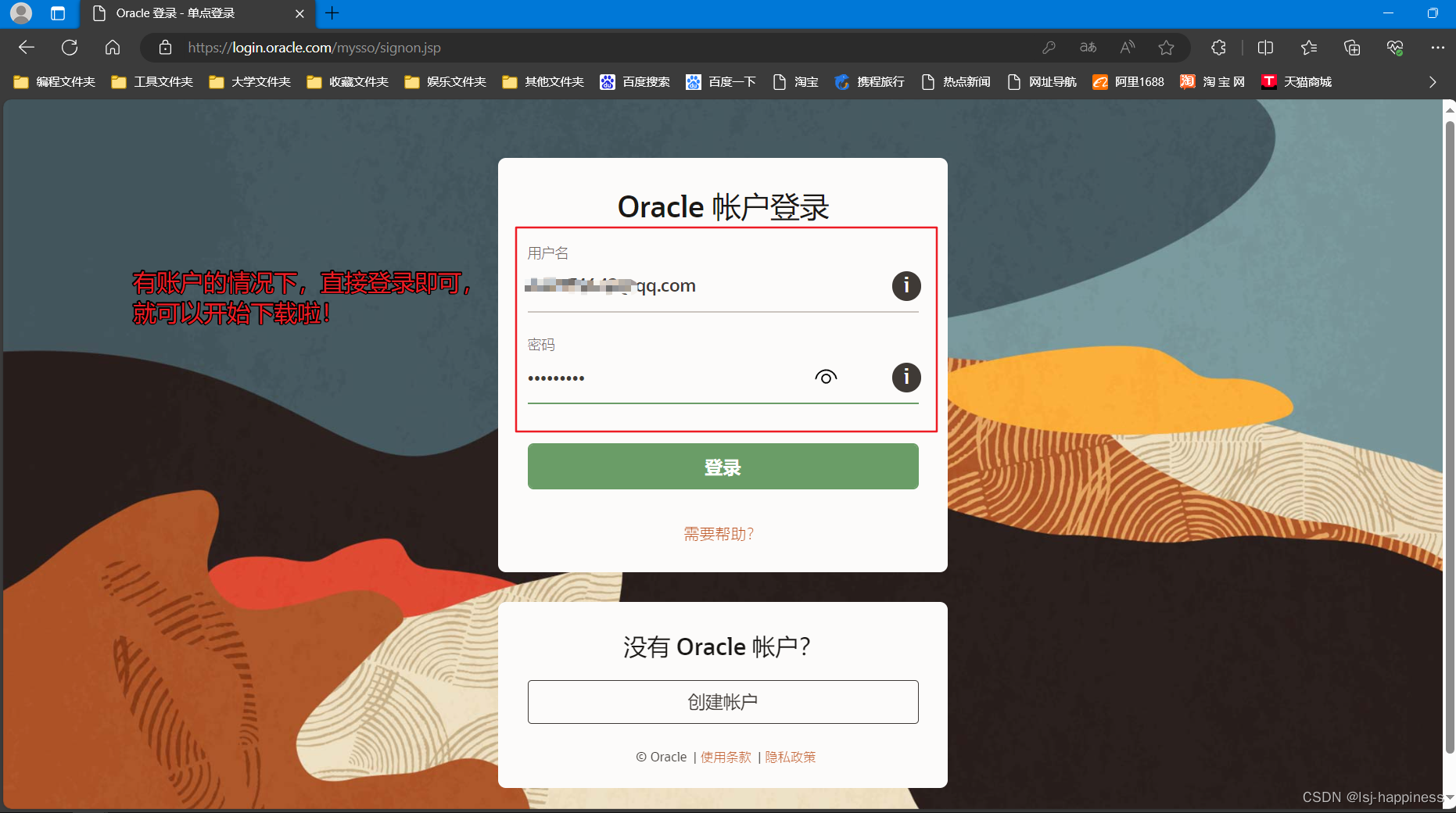Open the 热点新闻 bookmark
Image resolution: width=1456 pixels, height=813 pixels.
click(956, 82)
